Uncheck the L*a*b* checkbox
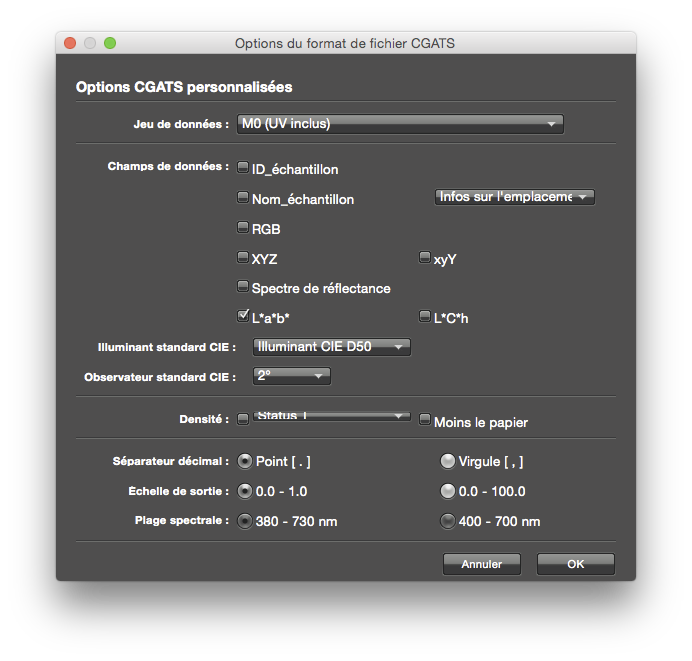The height and width of the screenshot is (661, 692). (242, 316)
